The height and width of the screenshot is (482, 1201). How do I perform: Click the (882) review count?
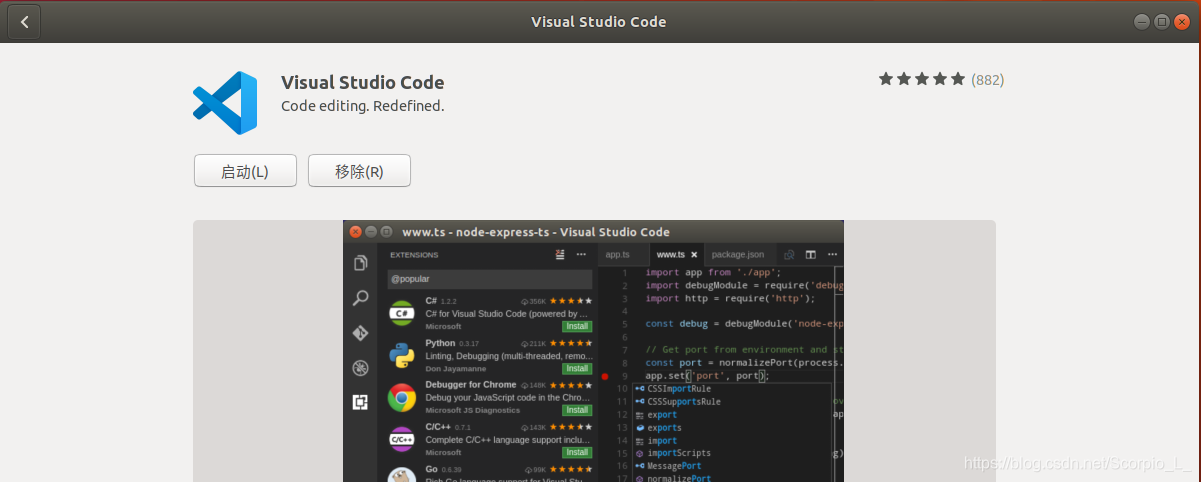987,79
